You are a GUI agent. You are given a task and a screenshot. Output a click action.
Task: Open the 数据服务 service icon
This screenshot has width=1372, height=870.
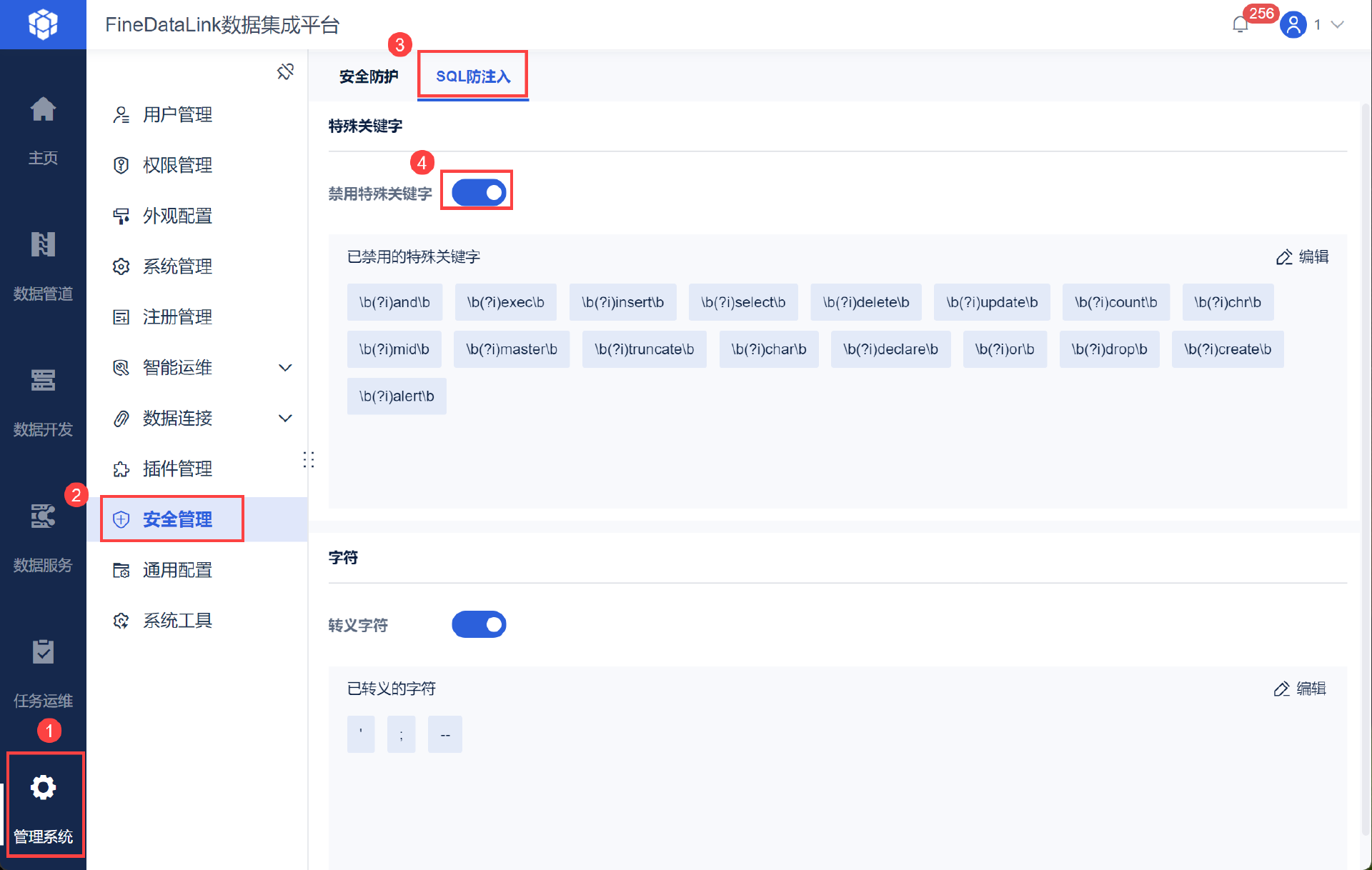pos(43,516)
